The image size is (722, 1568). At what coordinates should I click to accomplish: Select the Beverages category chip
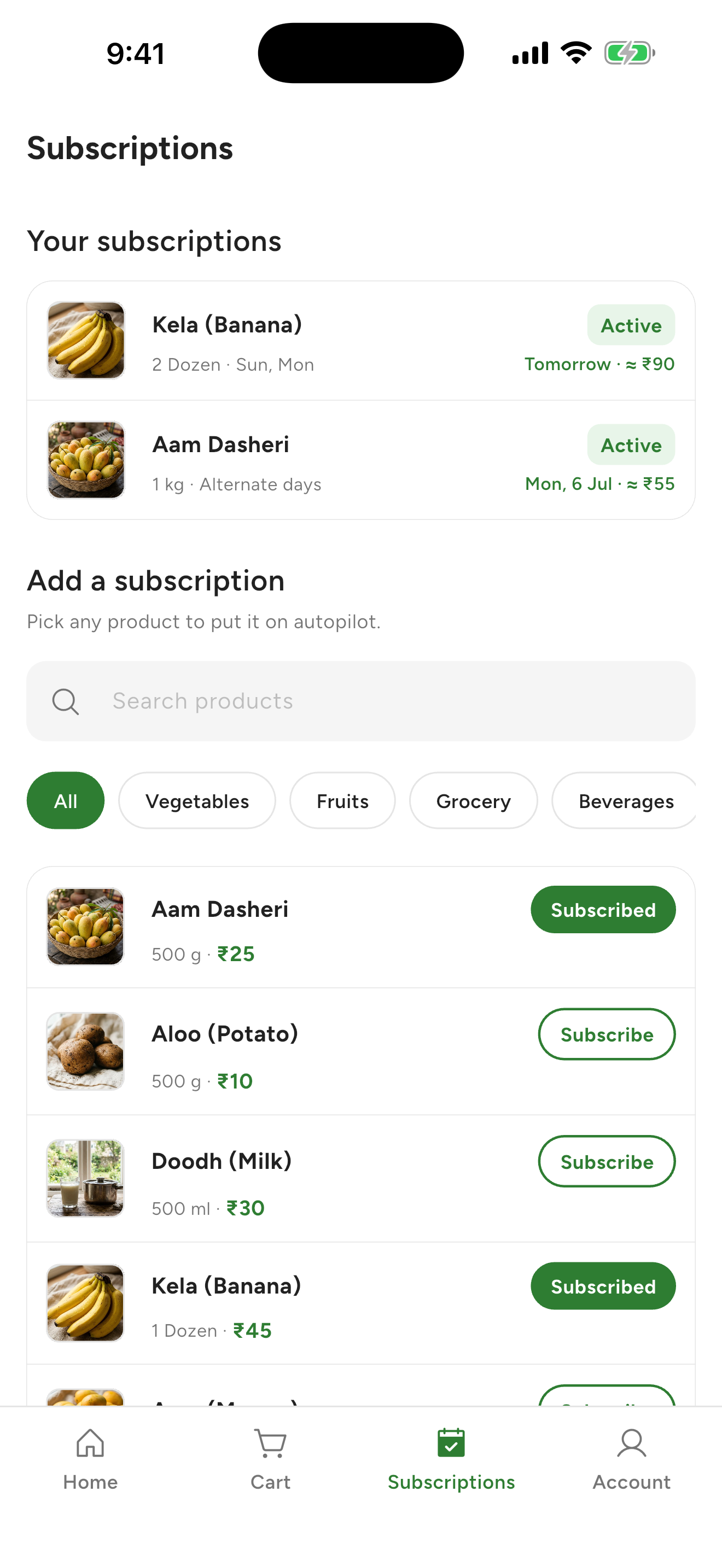[625, 800]
